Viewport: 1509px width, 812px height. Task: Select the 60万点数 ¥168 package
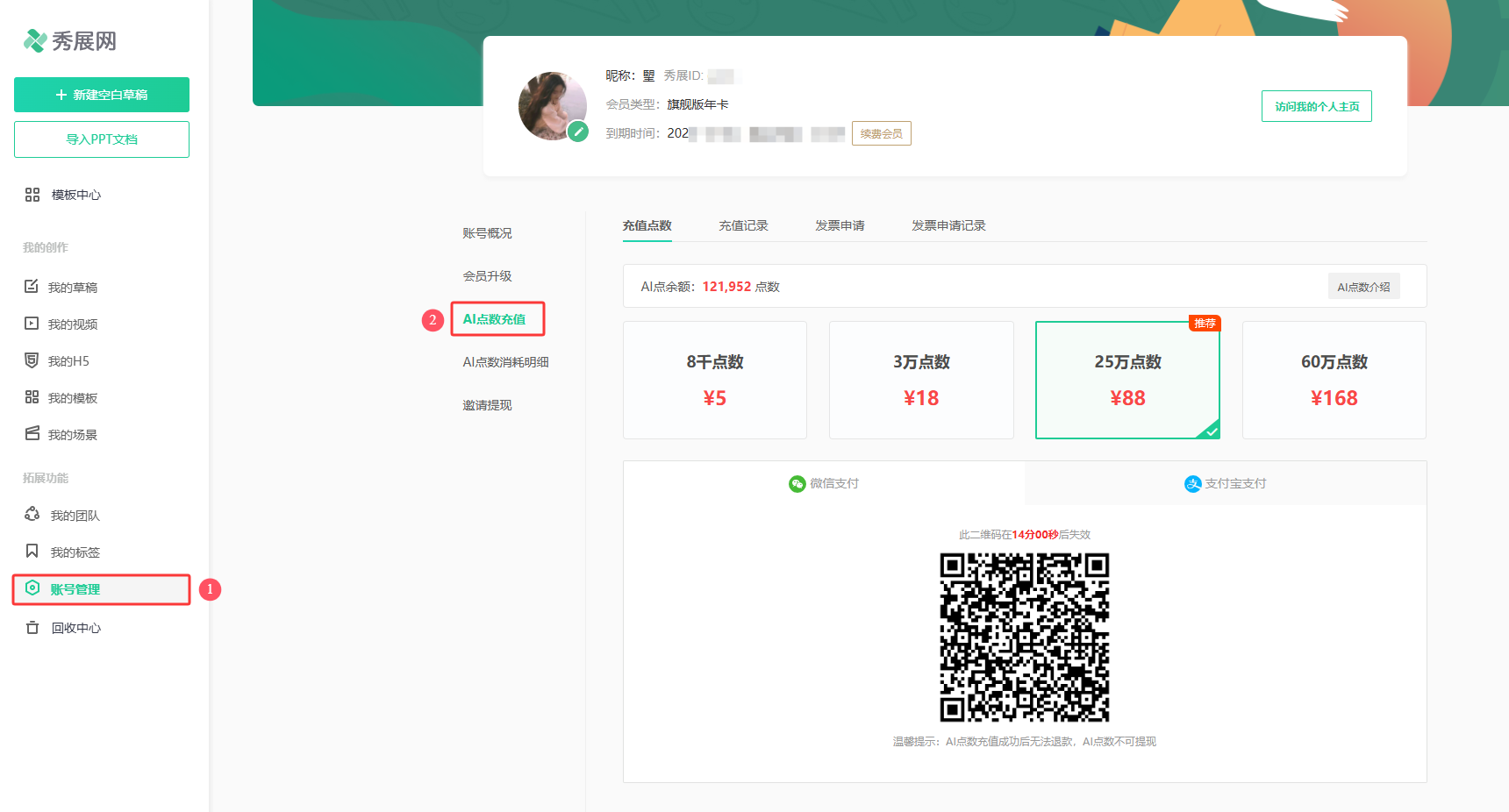click(x=1334, y=380)
